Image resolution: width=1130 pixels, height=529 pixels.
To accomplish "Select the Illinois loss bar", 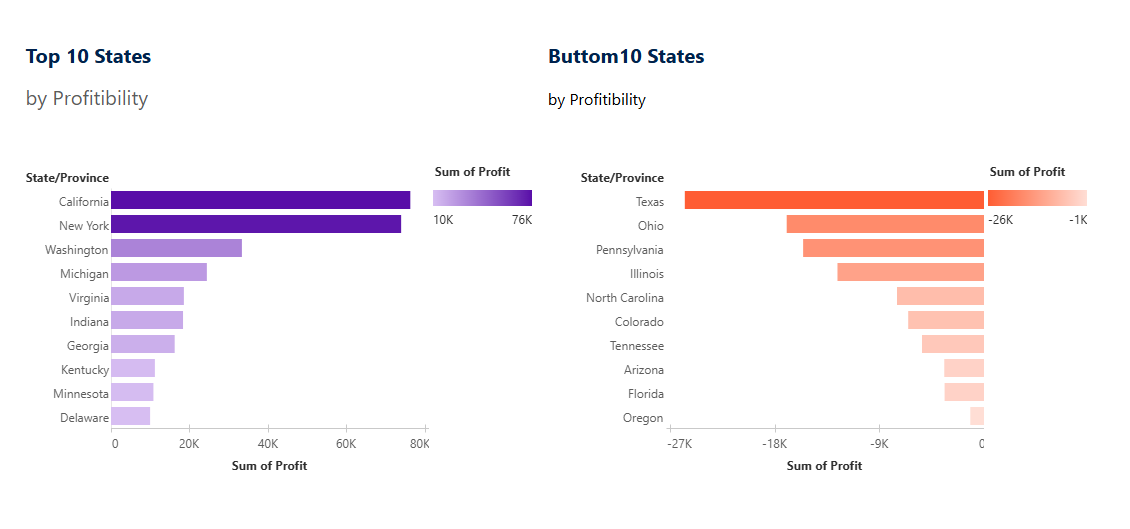I will tap(910, 272).
